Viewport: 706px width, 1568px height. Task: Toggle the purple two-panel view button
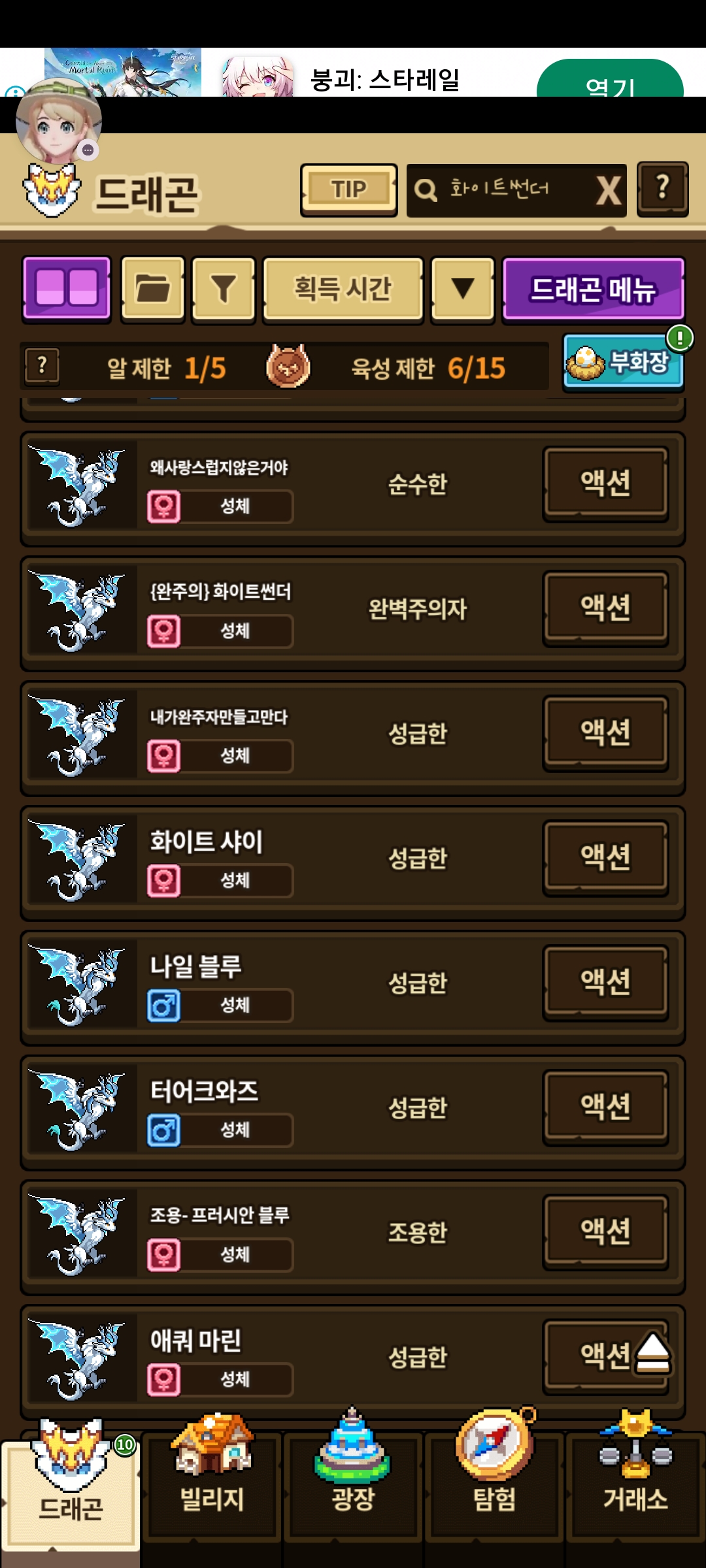pyautogui.click(x=67, y=288)
